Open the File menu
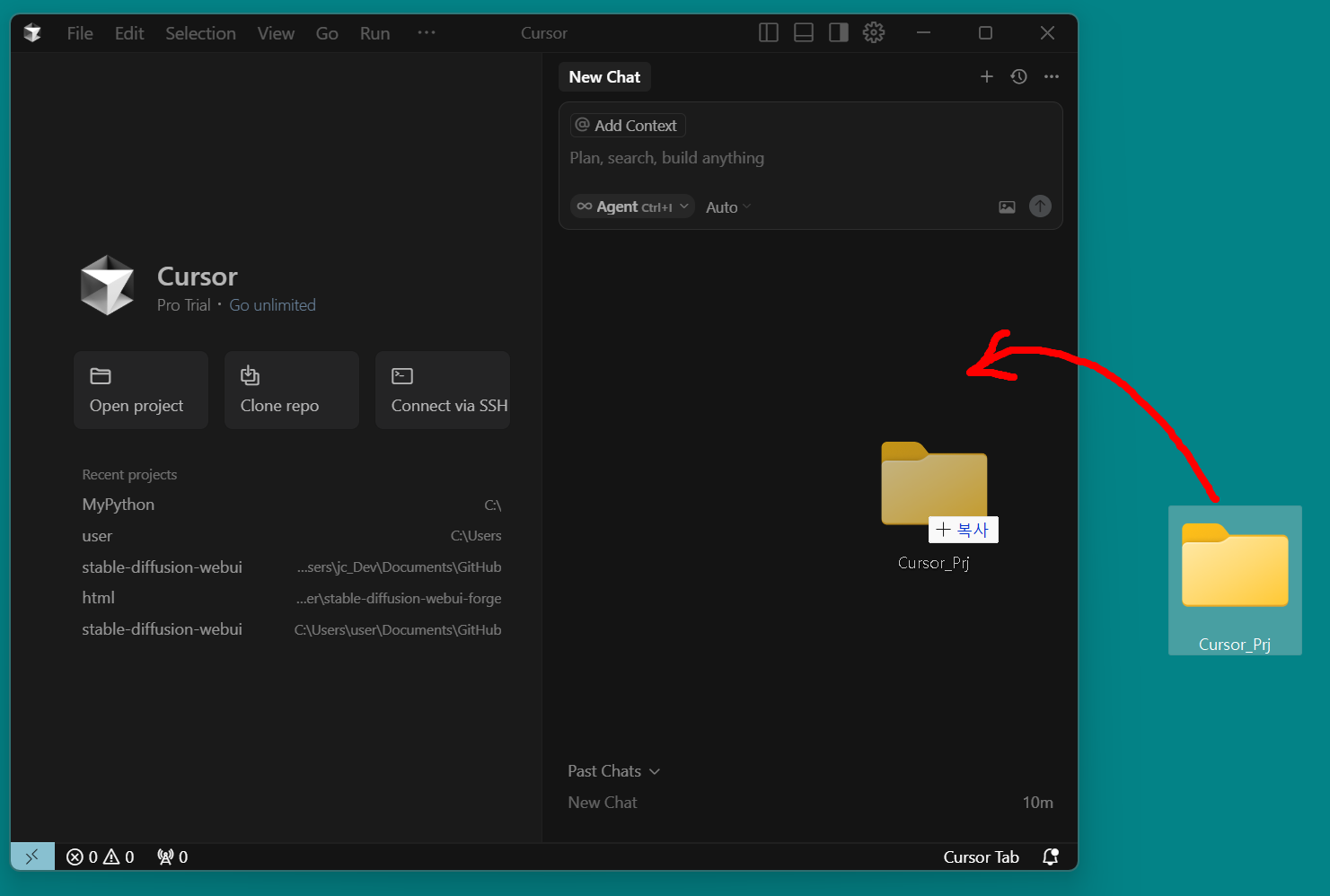 point(80,33)
